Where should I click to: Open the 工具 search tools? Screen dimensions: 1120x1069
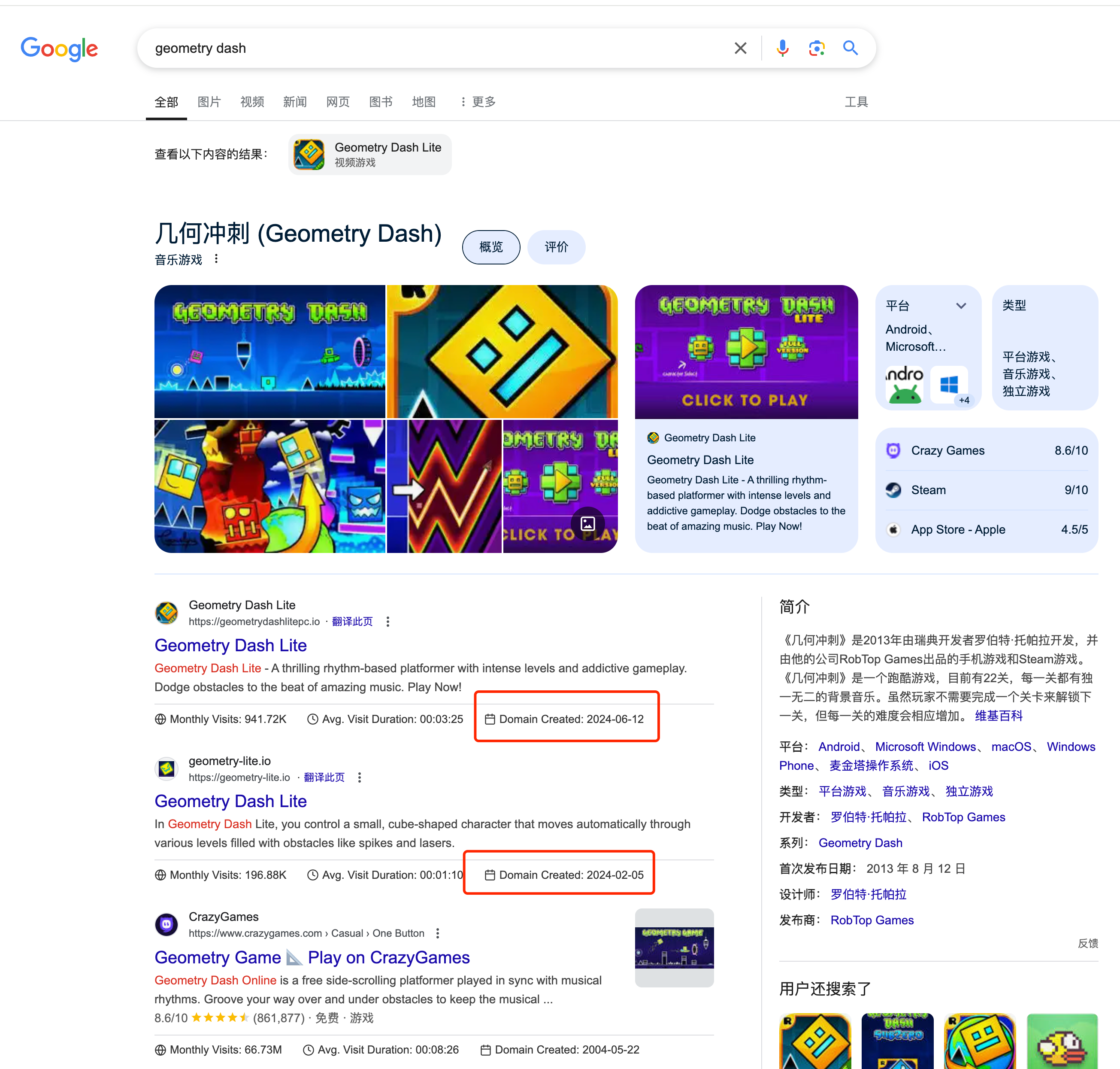[x=856, y=102]
